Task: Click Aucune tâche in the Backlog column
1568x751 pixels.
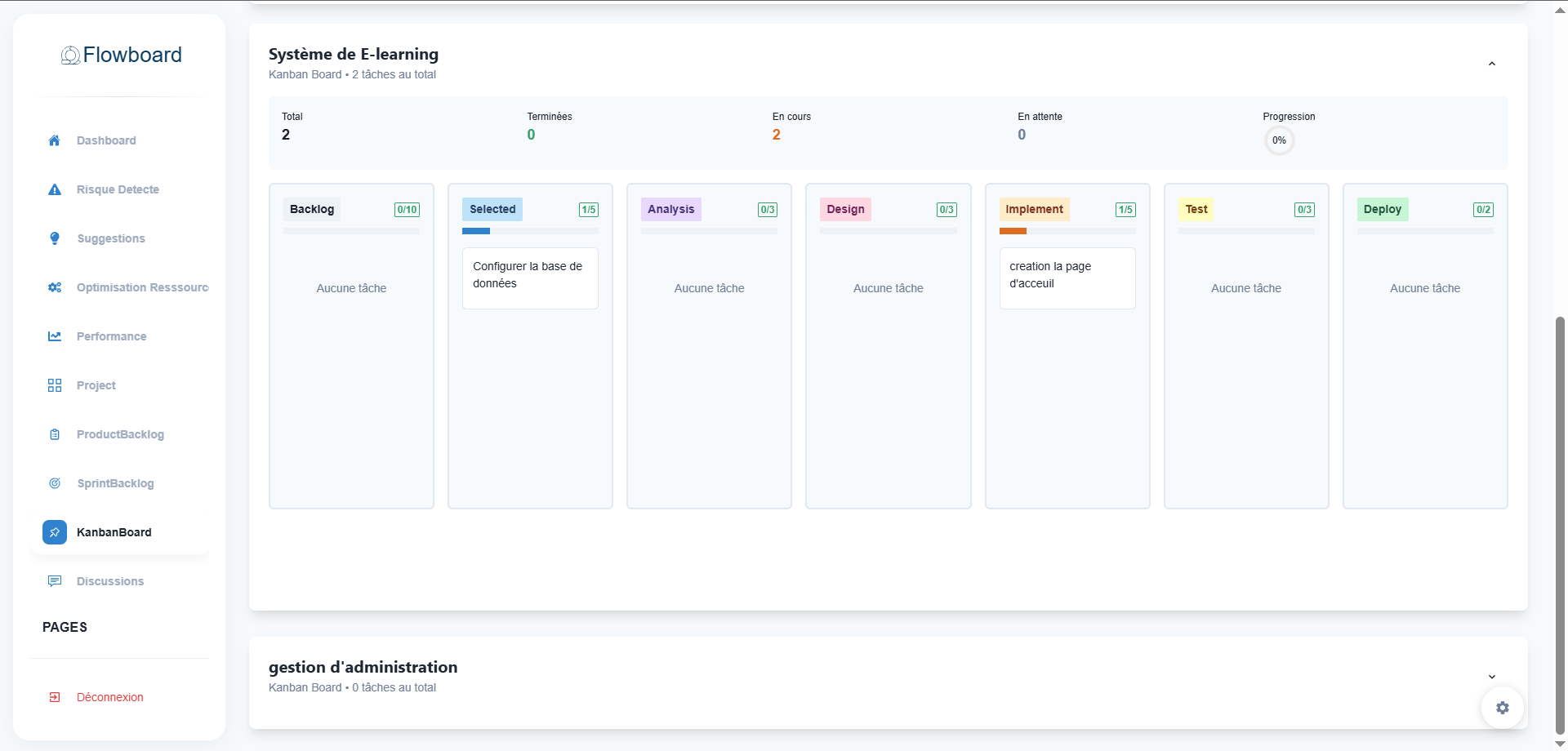Action: pyautogui.click(x=351, y=288)
